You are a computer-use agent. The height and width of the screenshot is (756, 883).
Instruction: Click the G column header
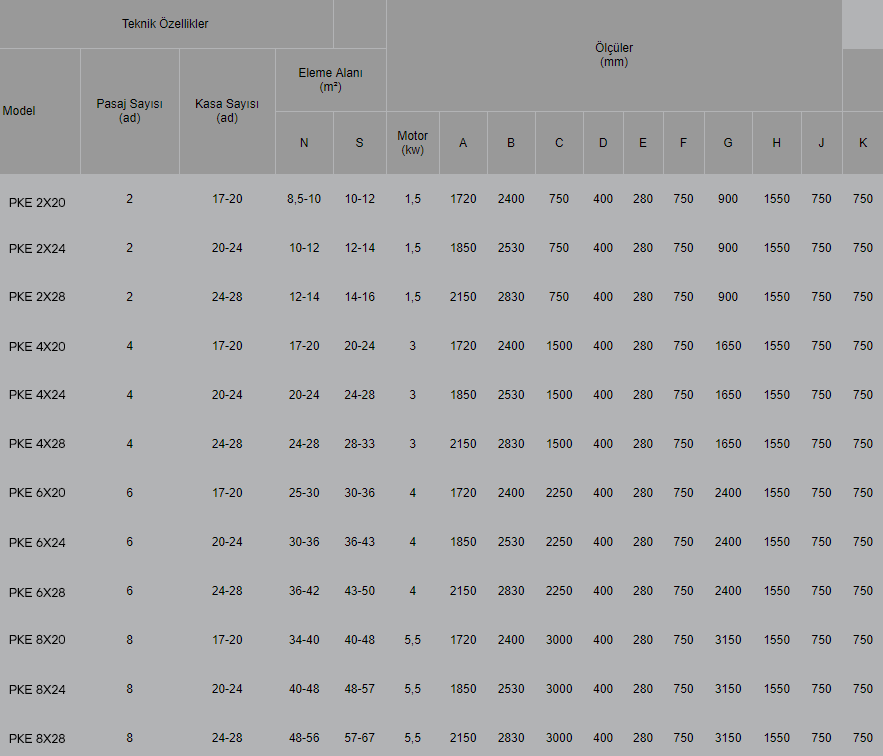pos(728,143)
